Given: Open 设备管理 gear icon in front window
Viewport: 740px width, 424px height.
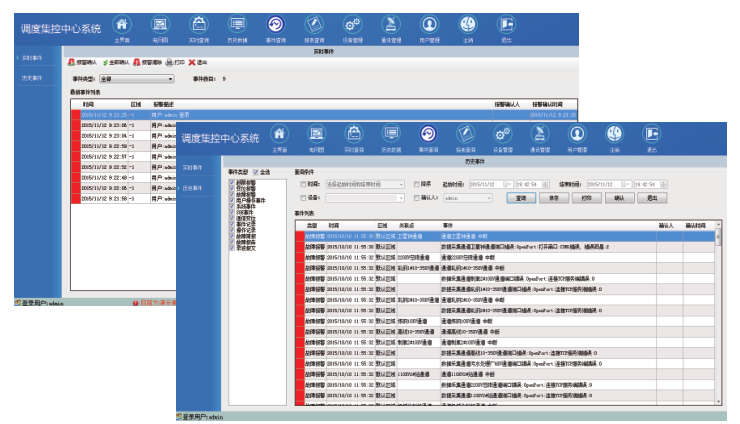Looking at the screenshot, I should tap(502, 134).
